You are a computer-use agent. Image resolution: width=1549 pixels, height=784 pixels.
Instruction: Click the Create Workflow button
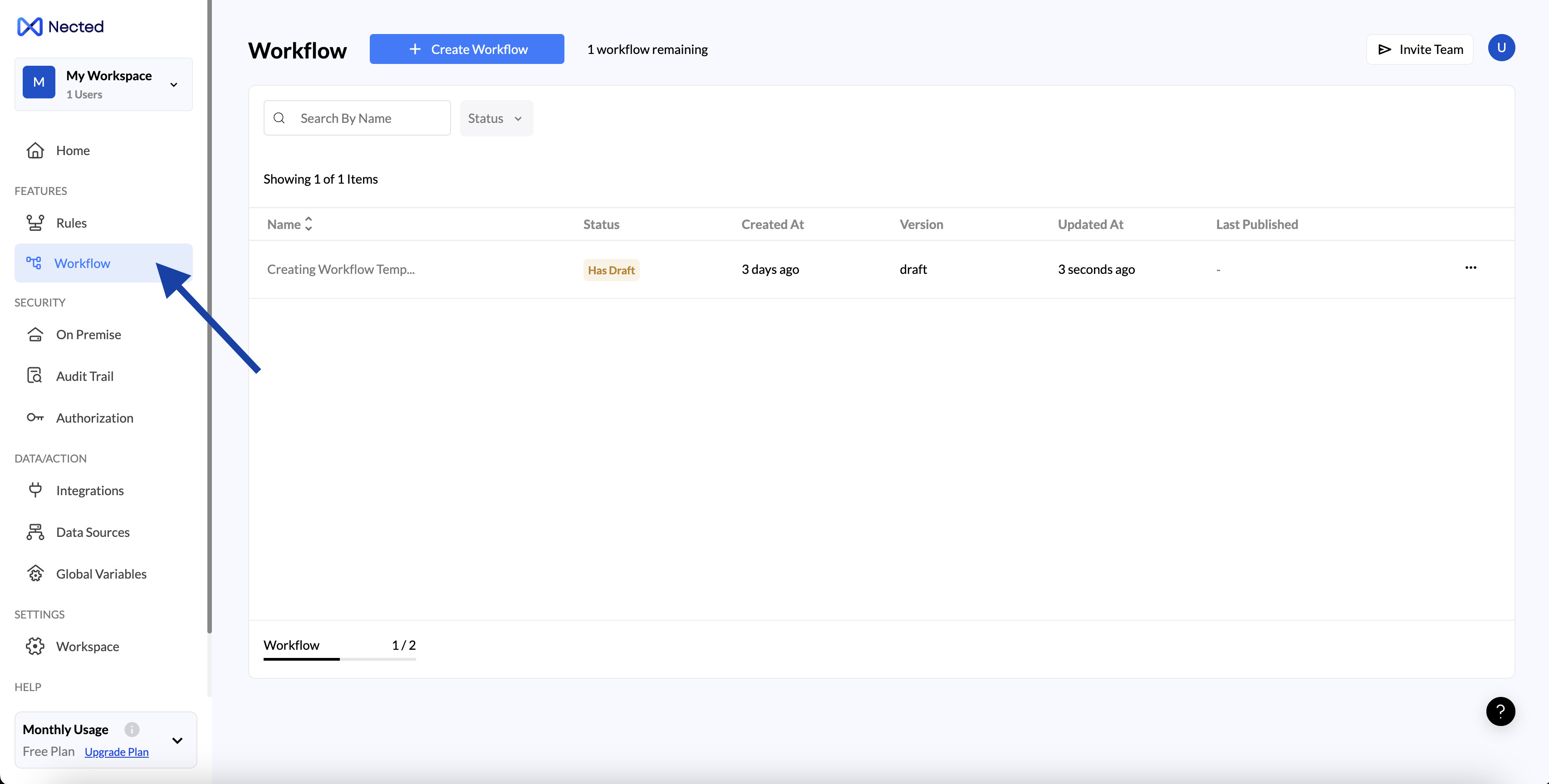[466, 49]
